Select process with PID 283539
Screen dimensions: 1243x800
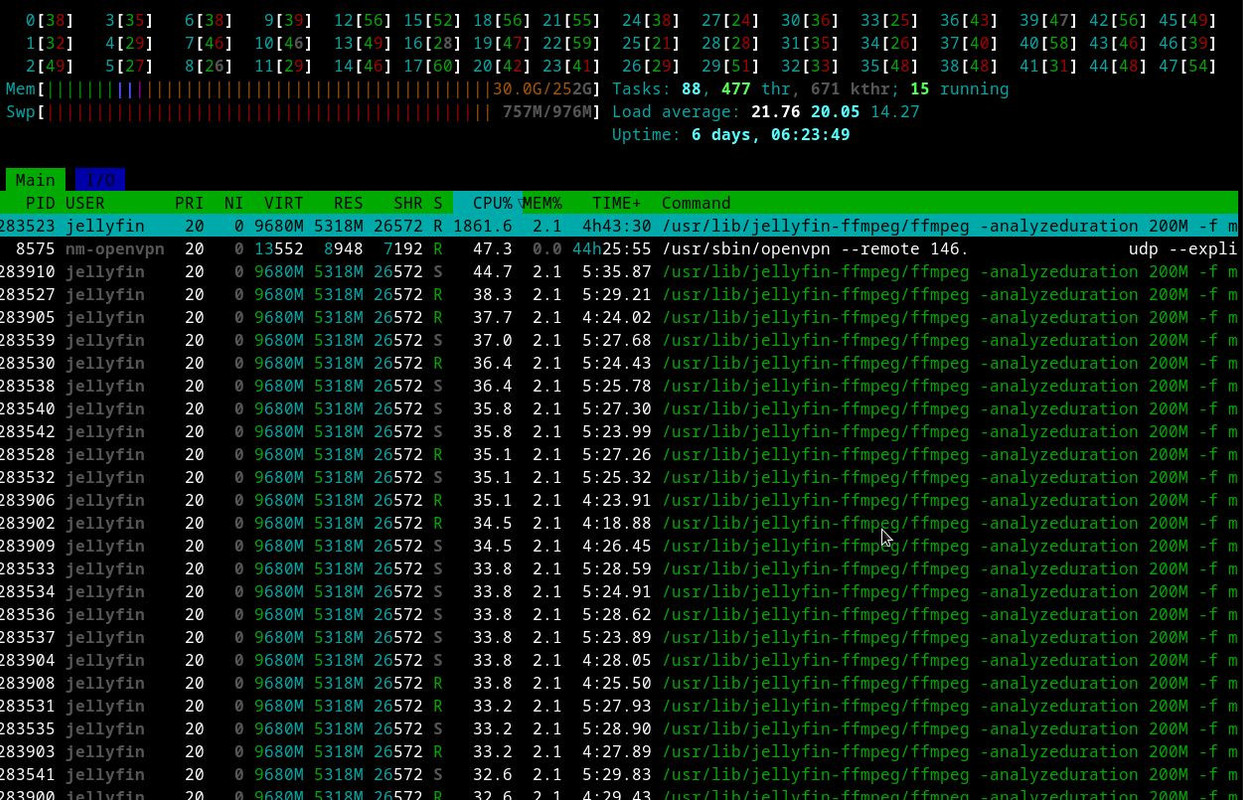click(x=619, y=341)
